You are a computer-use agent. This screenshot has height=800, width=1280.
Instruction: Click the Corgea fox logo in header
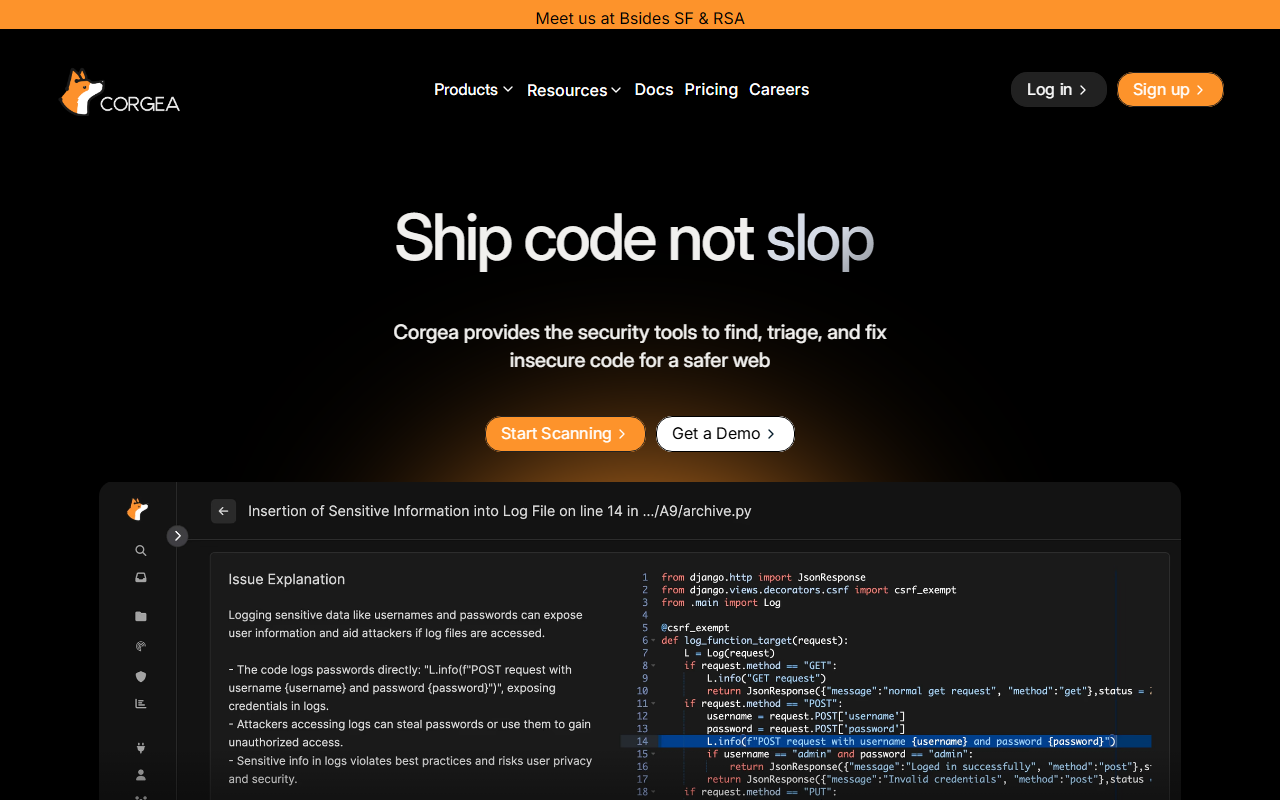[120, 92]
